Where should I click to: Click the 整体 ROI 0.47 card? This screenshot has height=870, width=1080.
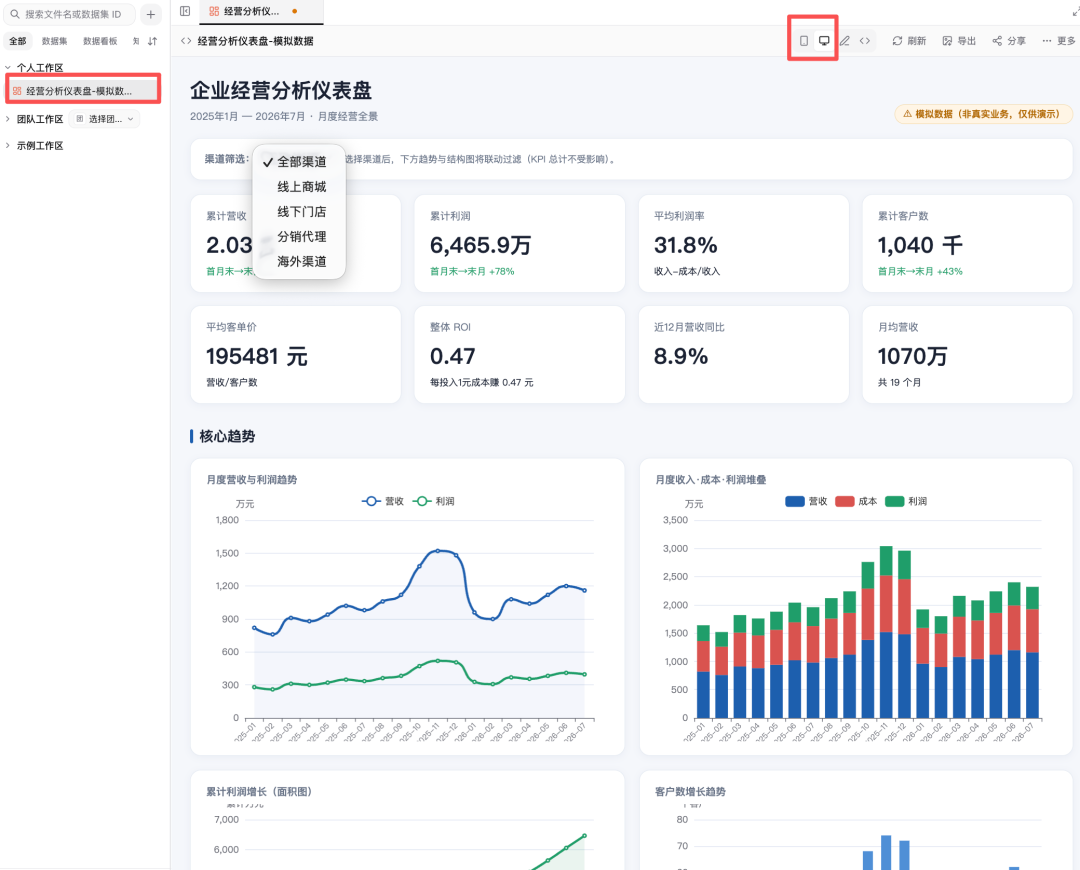point(519,355)
